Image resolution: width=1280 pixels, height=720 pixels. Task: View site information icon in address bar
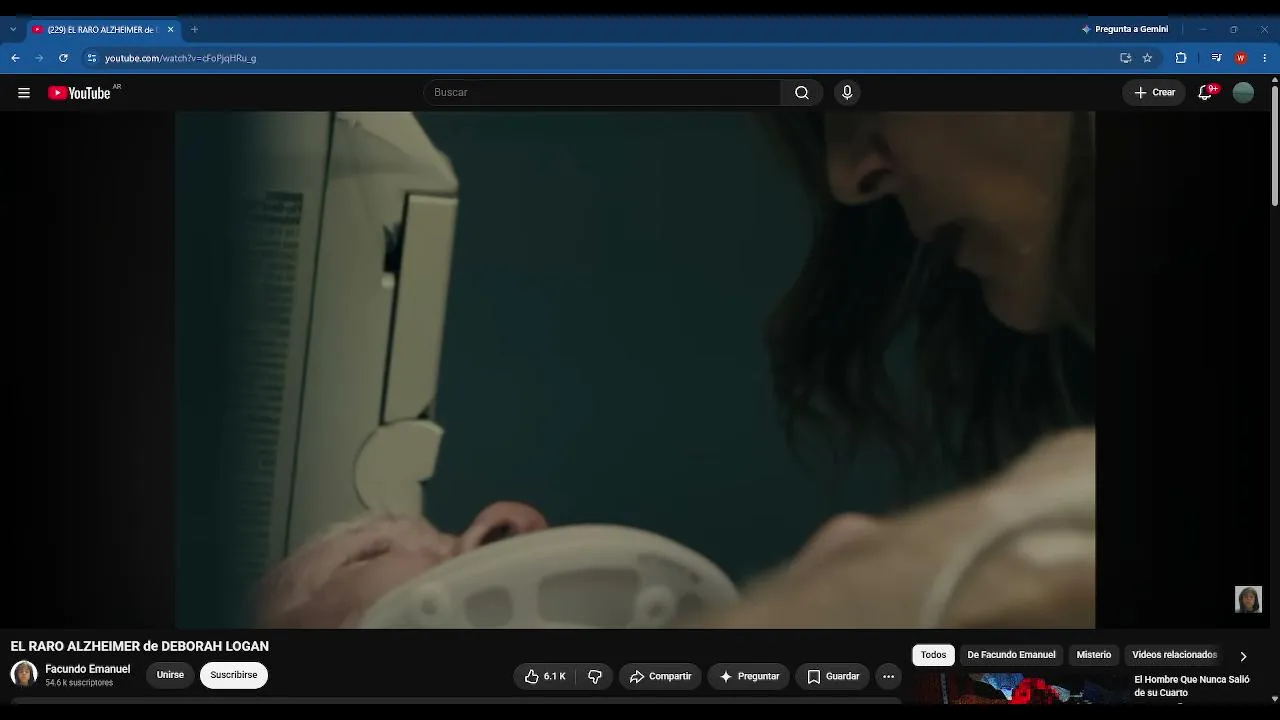click(92, 58)
